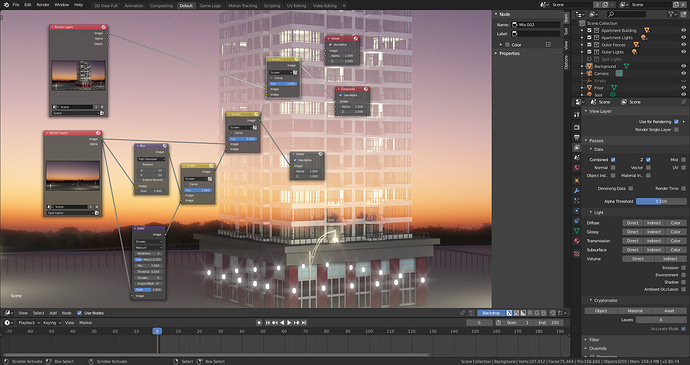
Task: Toggle the Use Nodes checkbox
Action: (79, 313)
